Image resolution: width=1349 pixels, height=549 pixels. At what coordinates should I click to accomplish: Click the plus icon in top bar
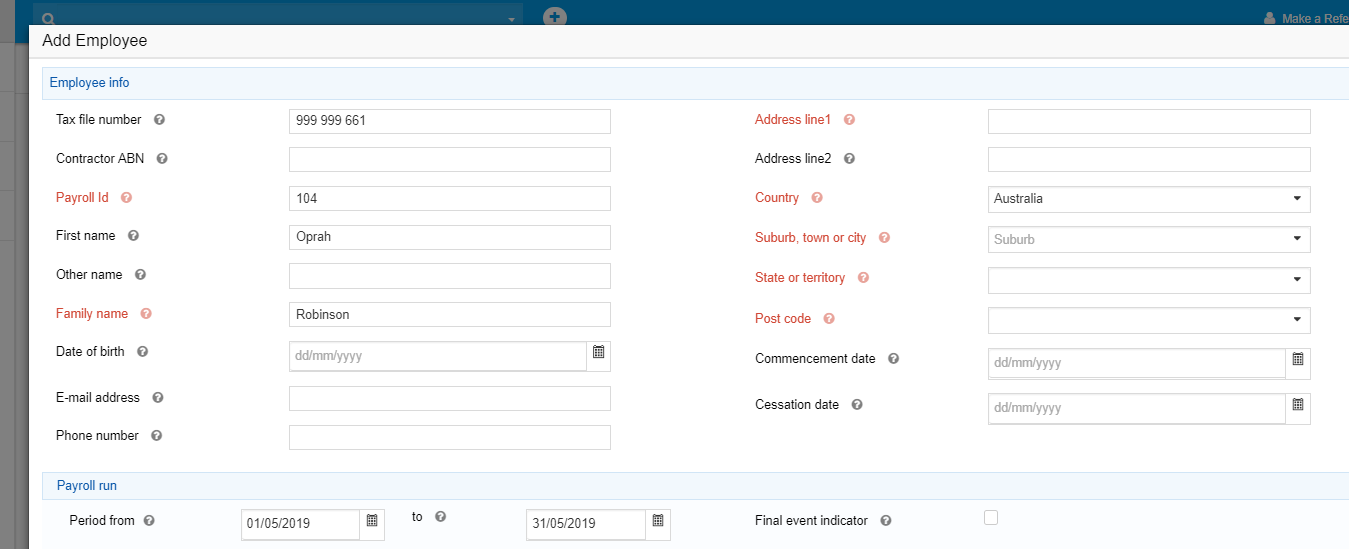[554, 17]
